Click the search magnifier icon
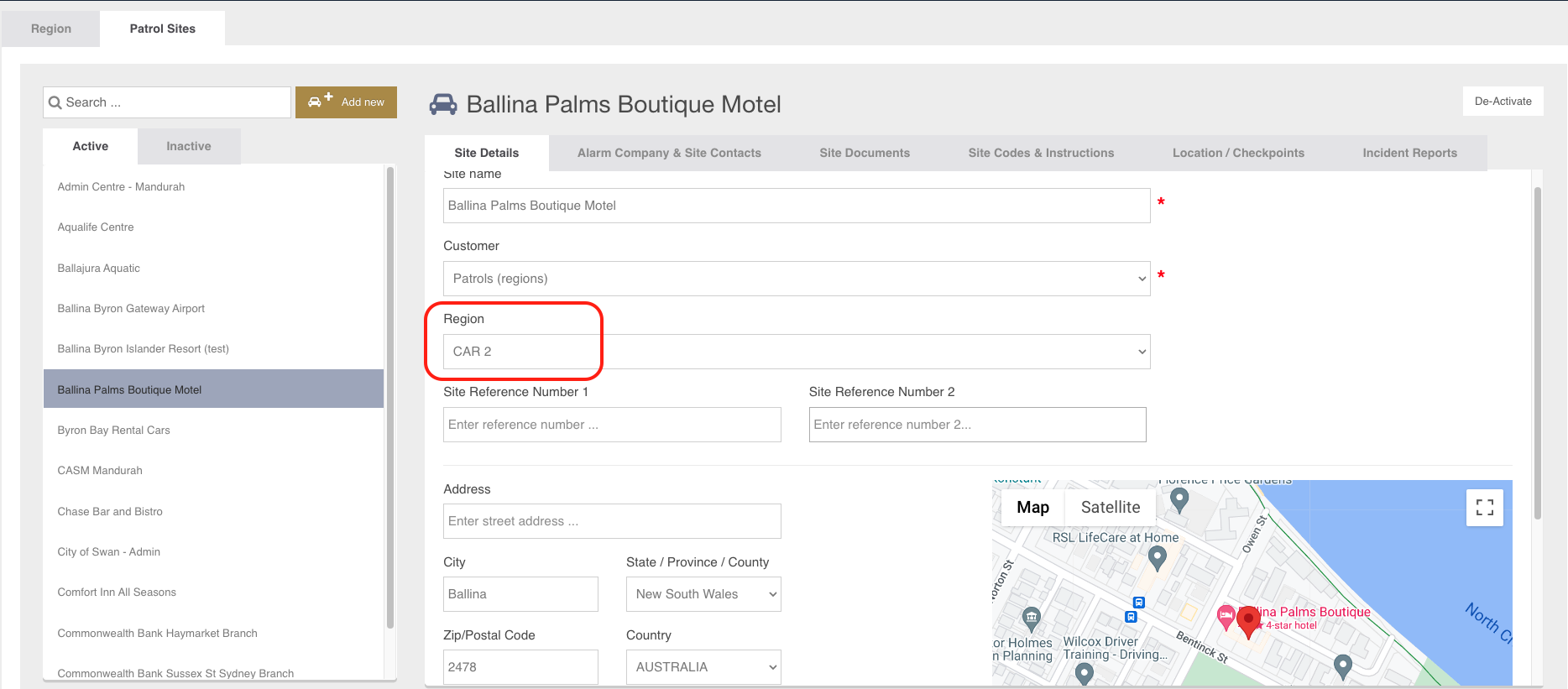1568x689 pixels. point(55,102)
